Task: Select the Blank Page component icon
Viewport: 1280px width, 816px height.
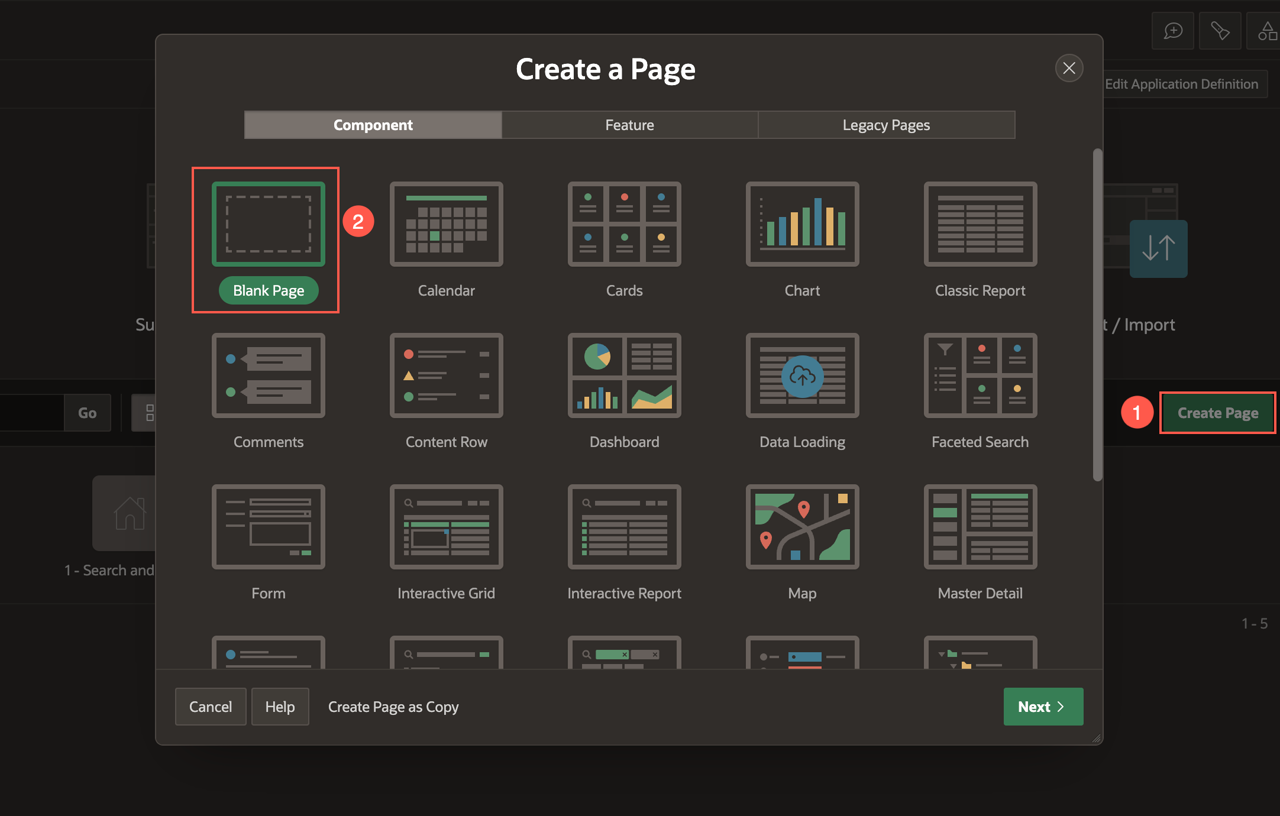Action: (268, 224)
